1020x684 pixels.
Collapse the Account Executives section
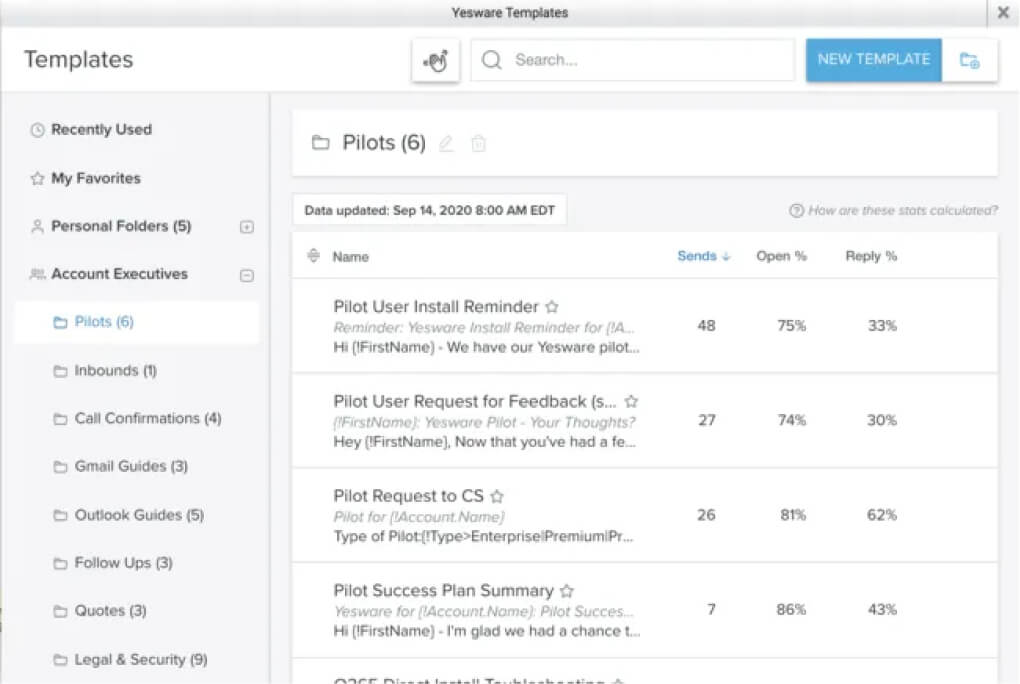(247, 275)
